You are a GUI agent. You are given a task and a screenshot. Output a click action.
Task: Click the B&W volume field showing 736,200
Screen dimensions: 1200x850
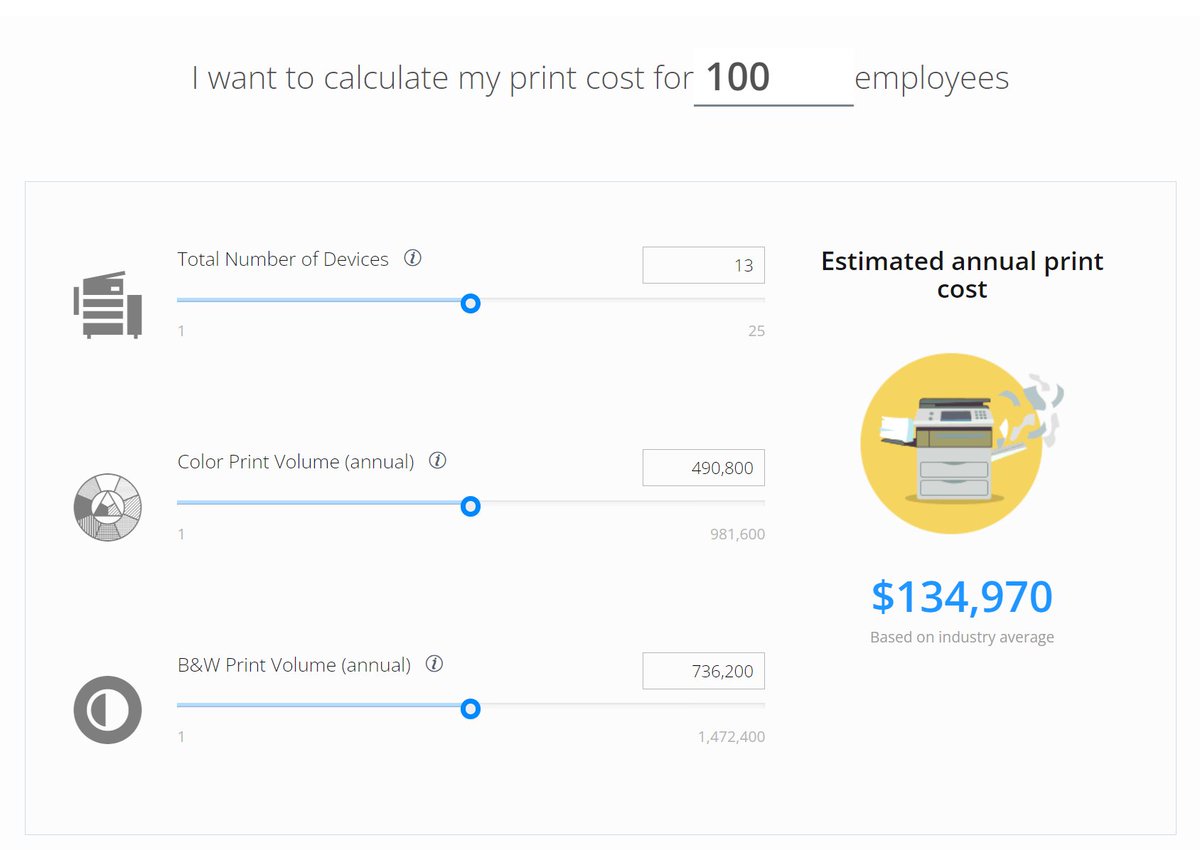(704, 671)
